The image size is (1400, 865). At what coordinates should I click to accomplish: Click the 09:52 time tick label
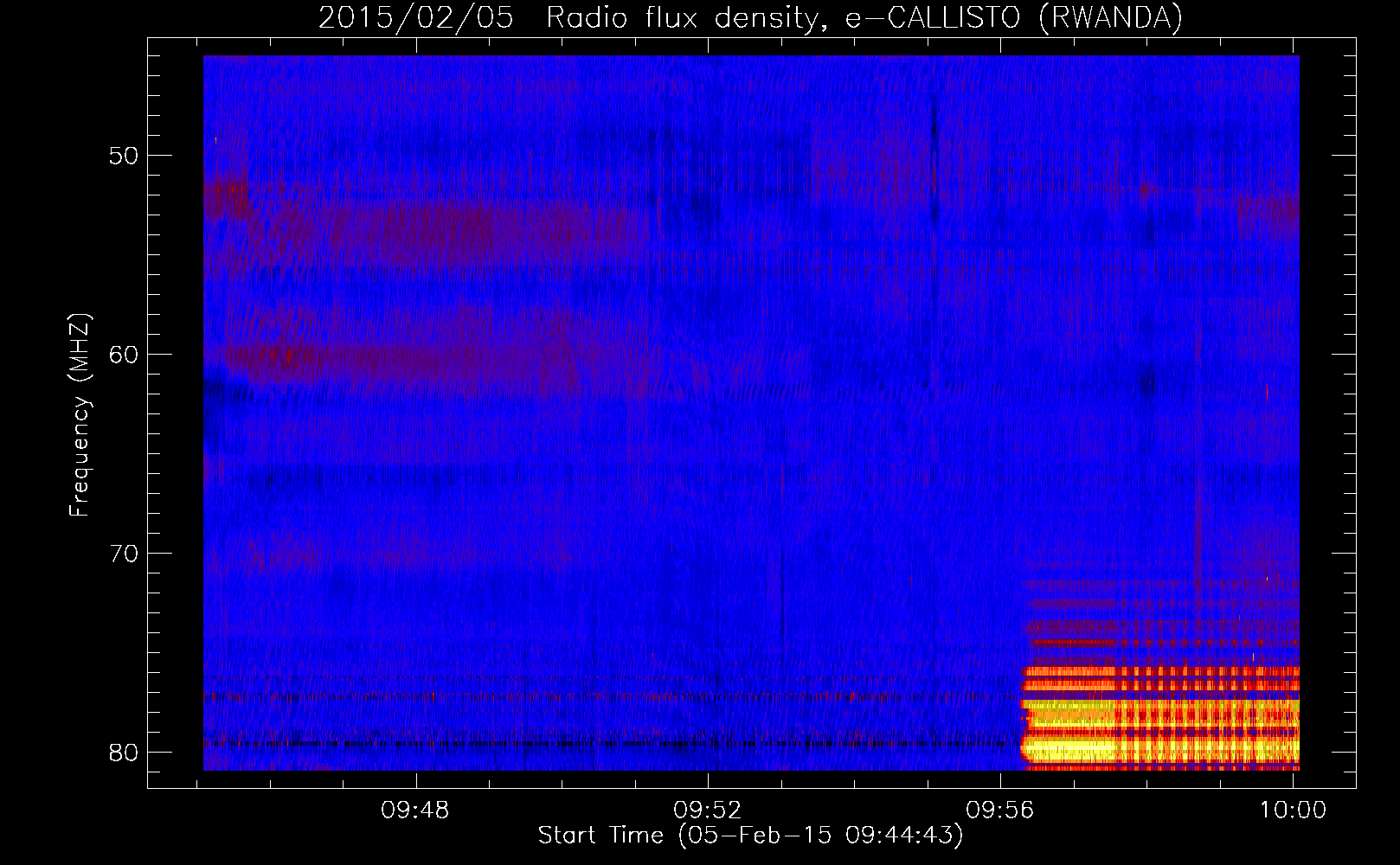[x=708, y=810]
